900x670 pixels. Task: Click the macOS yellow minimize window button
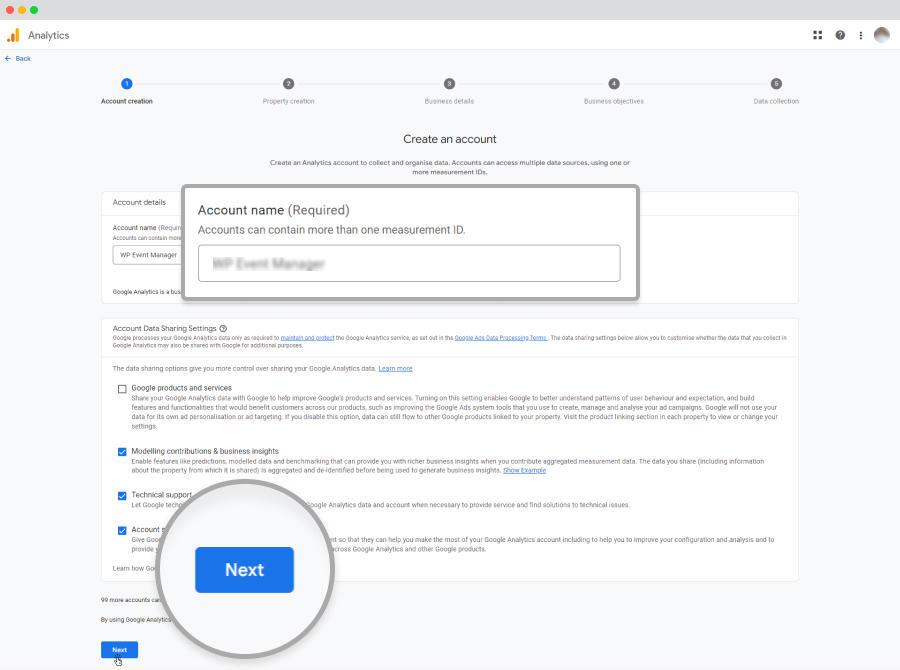pyautogui.click(x=22, y=10)
